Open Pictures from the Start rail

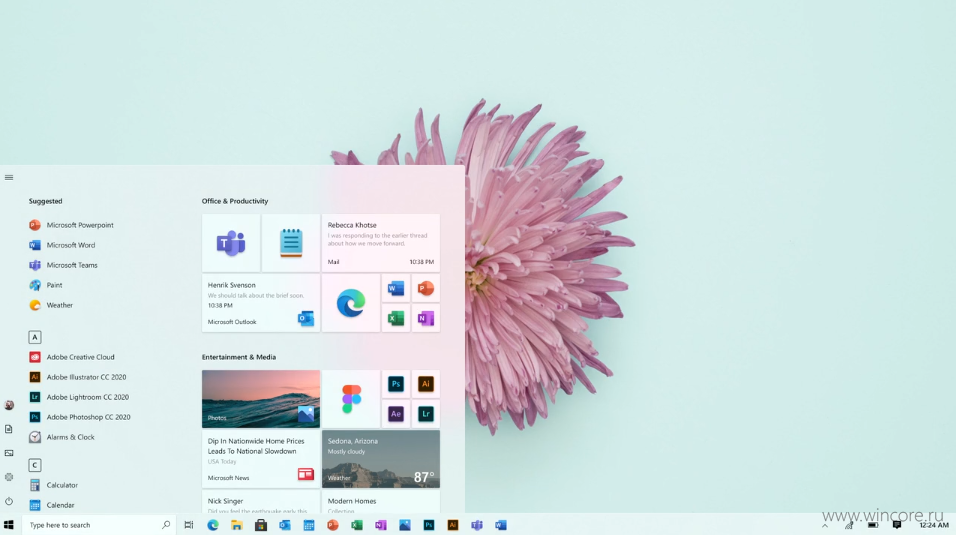[9, 453]
